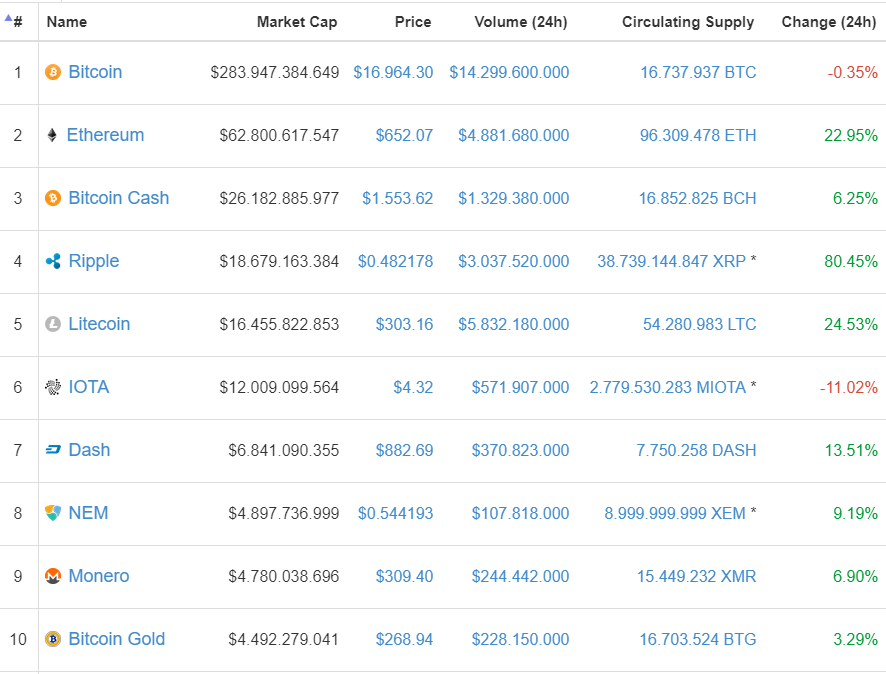This screenshot has width=886, height=674.
Task: Sort table by Market Cap column header
Action: [x=297, y=22]
